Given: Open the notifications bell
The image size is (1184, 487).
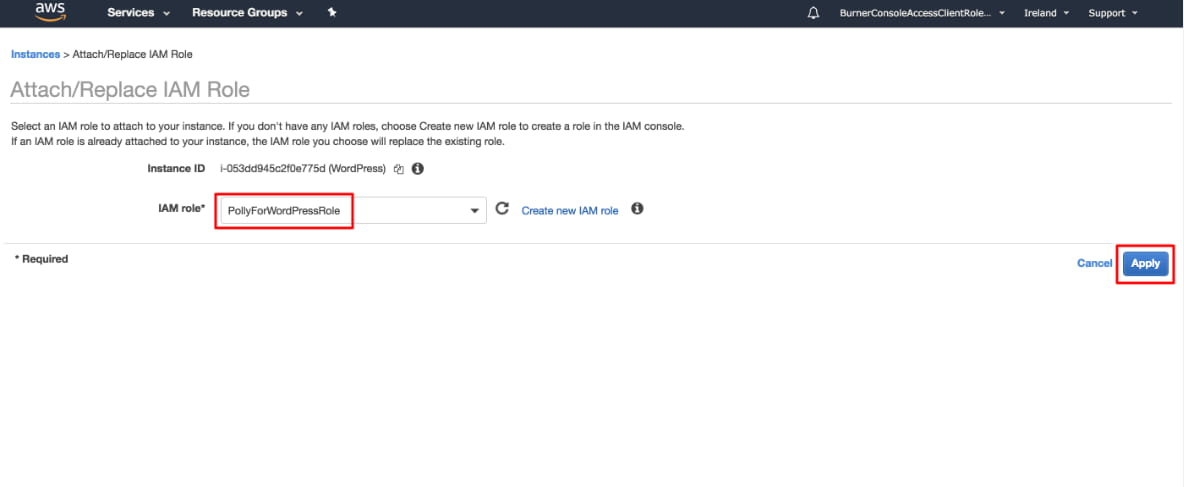Looking at the screenshot, I should [x=813, y=13].
